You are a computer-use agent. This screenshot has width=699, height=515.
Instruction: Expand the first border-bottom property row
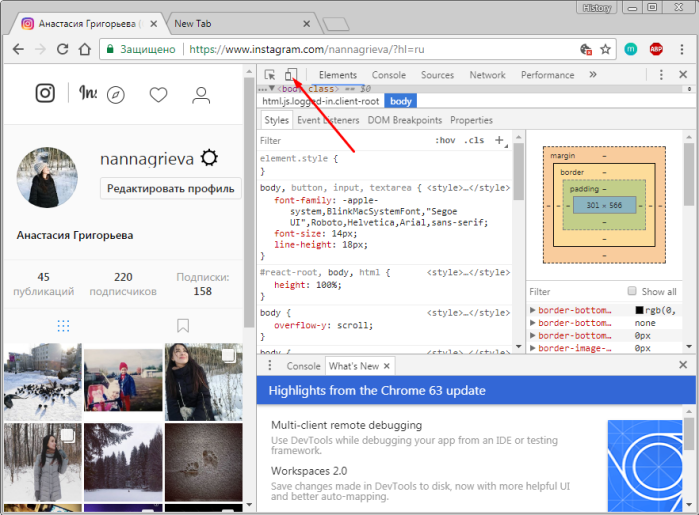coord(532,309)
